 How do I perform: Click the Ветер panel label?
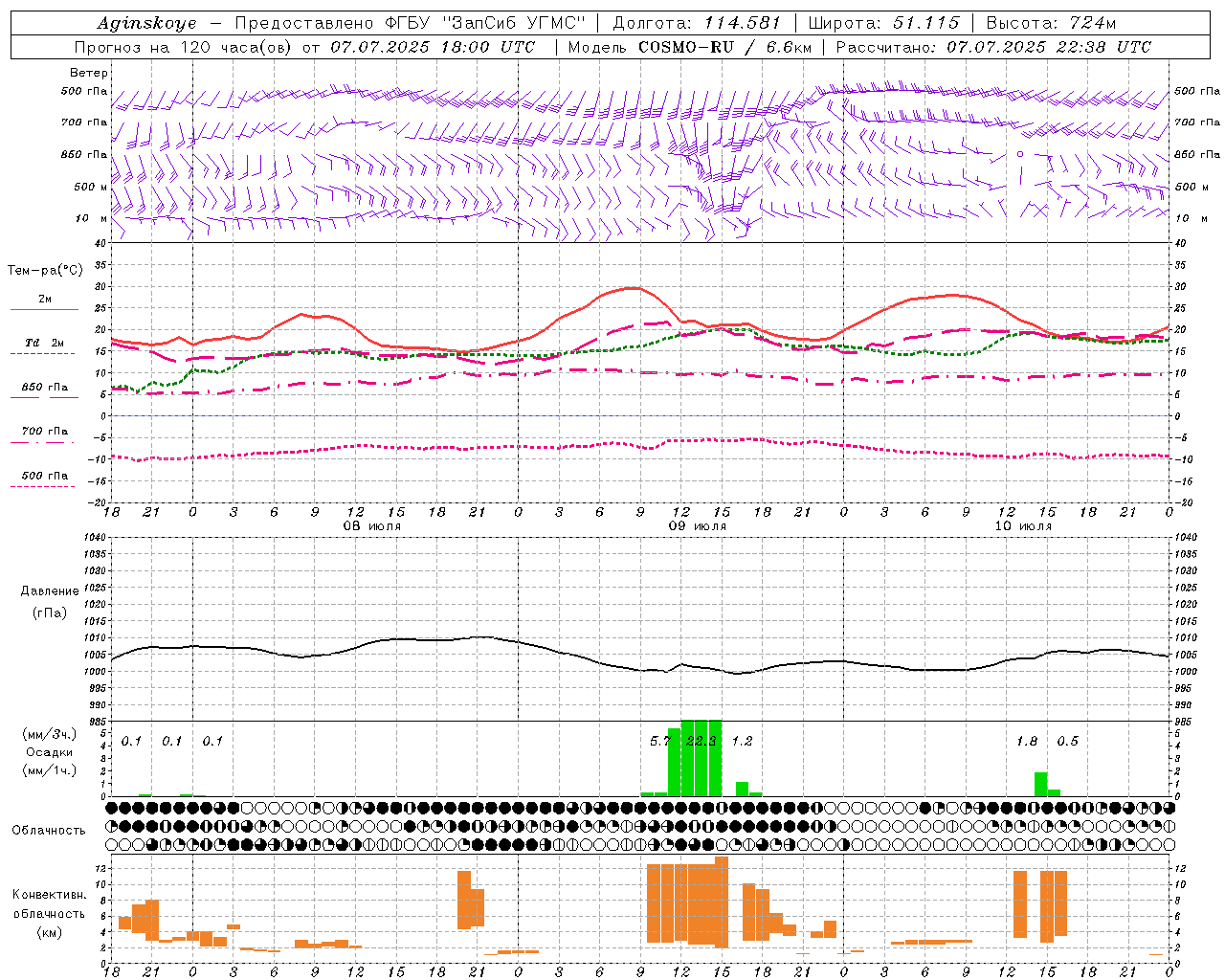pos(89,73)
